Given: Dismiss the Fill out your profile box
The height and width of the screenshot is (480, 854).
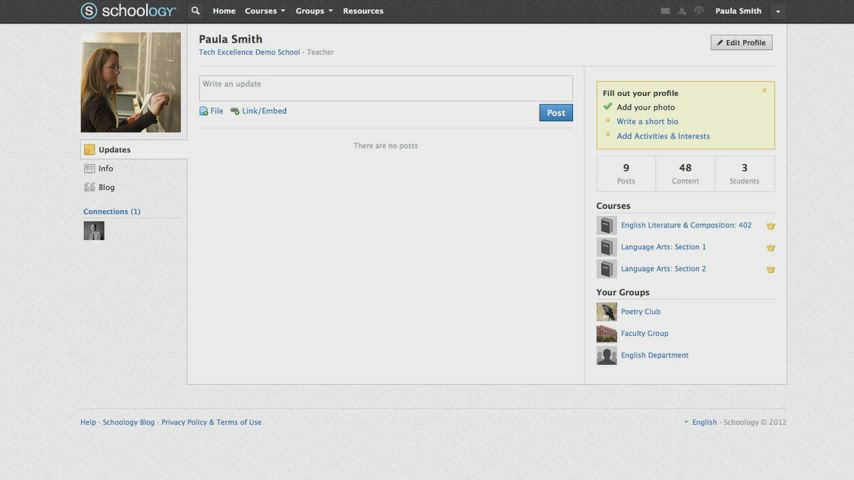Looking at the screenshot, I should [764, 91].
